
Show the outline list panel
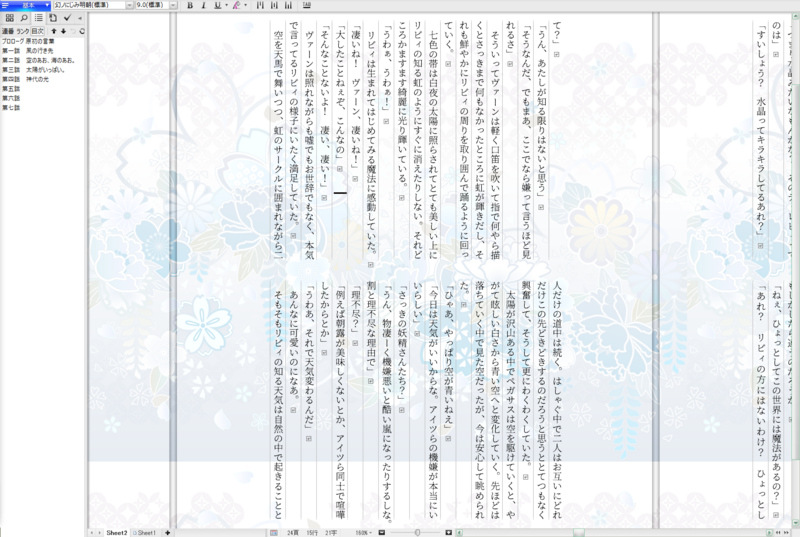point(38,18)
